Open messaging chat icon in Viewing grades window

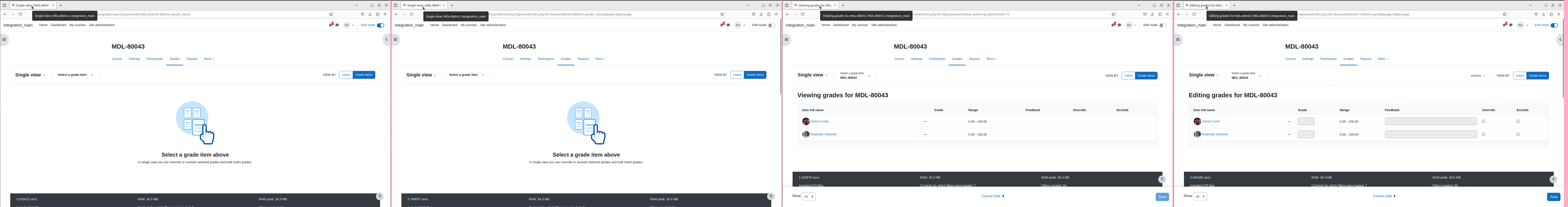tap(1119, 25)
